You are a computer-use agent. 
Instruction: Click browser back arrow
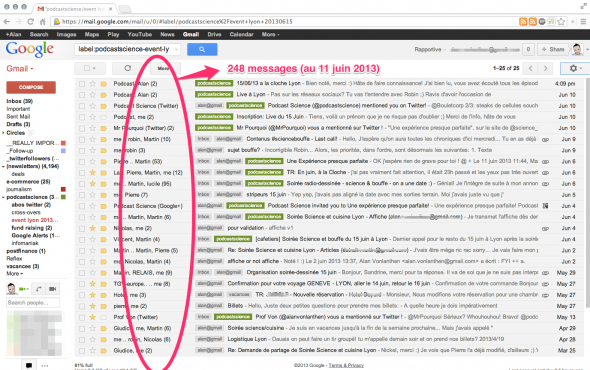(x=7, y=21)
